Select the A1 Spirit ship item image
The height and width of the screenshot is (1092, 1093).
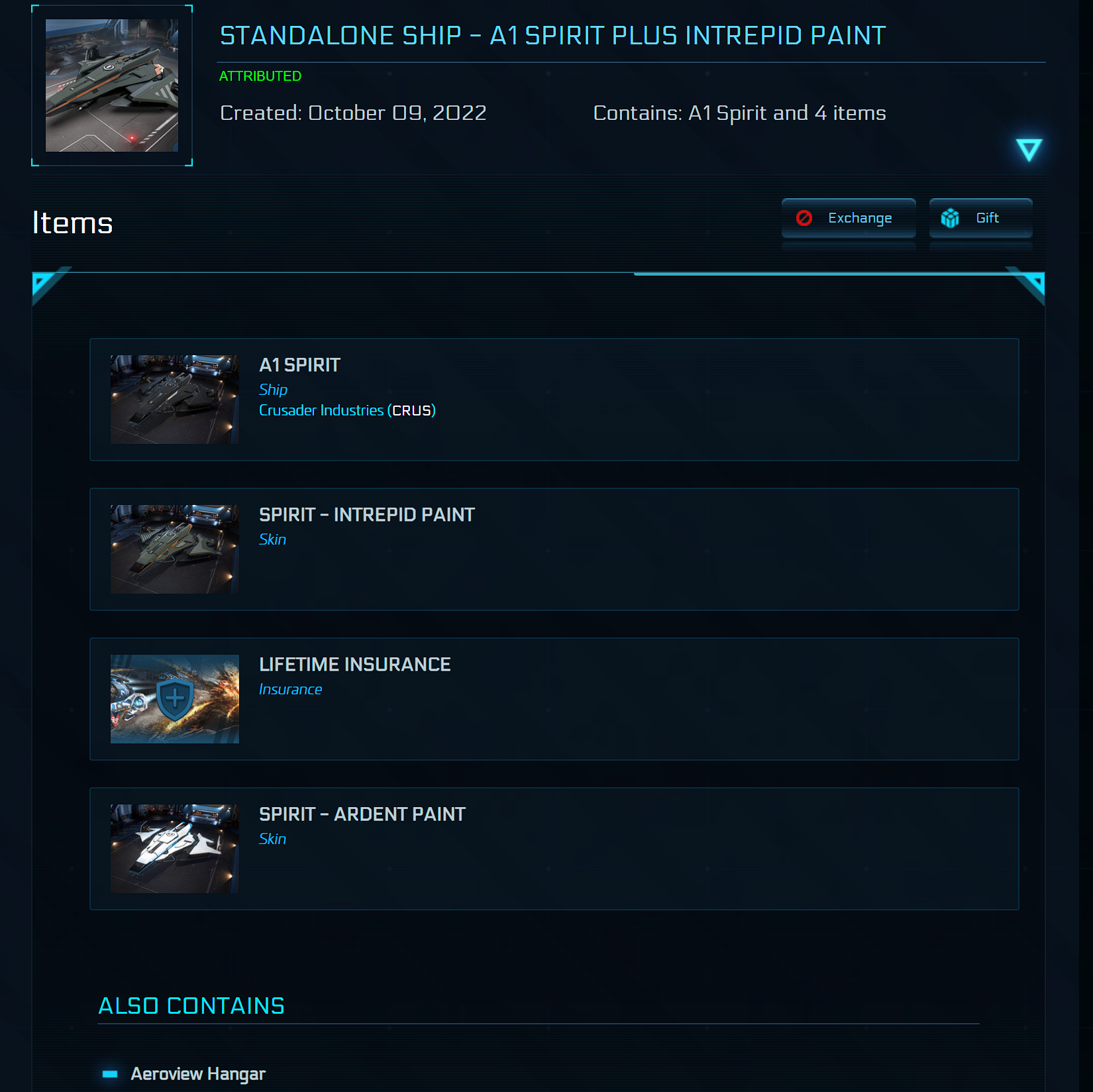[x=175, y=400]
